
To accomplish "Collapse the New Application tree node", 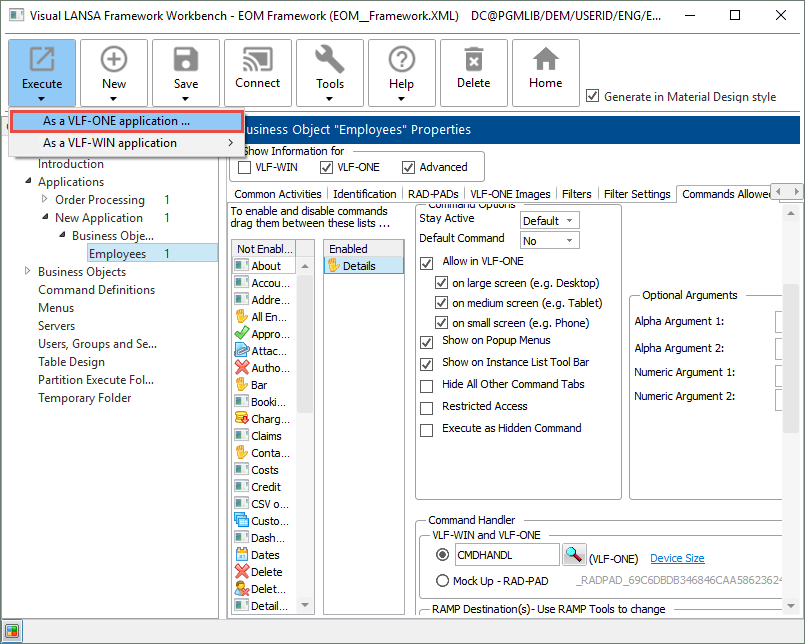I will [45, 217].
